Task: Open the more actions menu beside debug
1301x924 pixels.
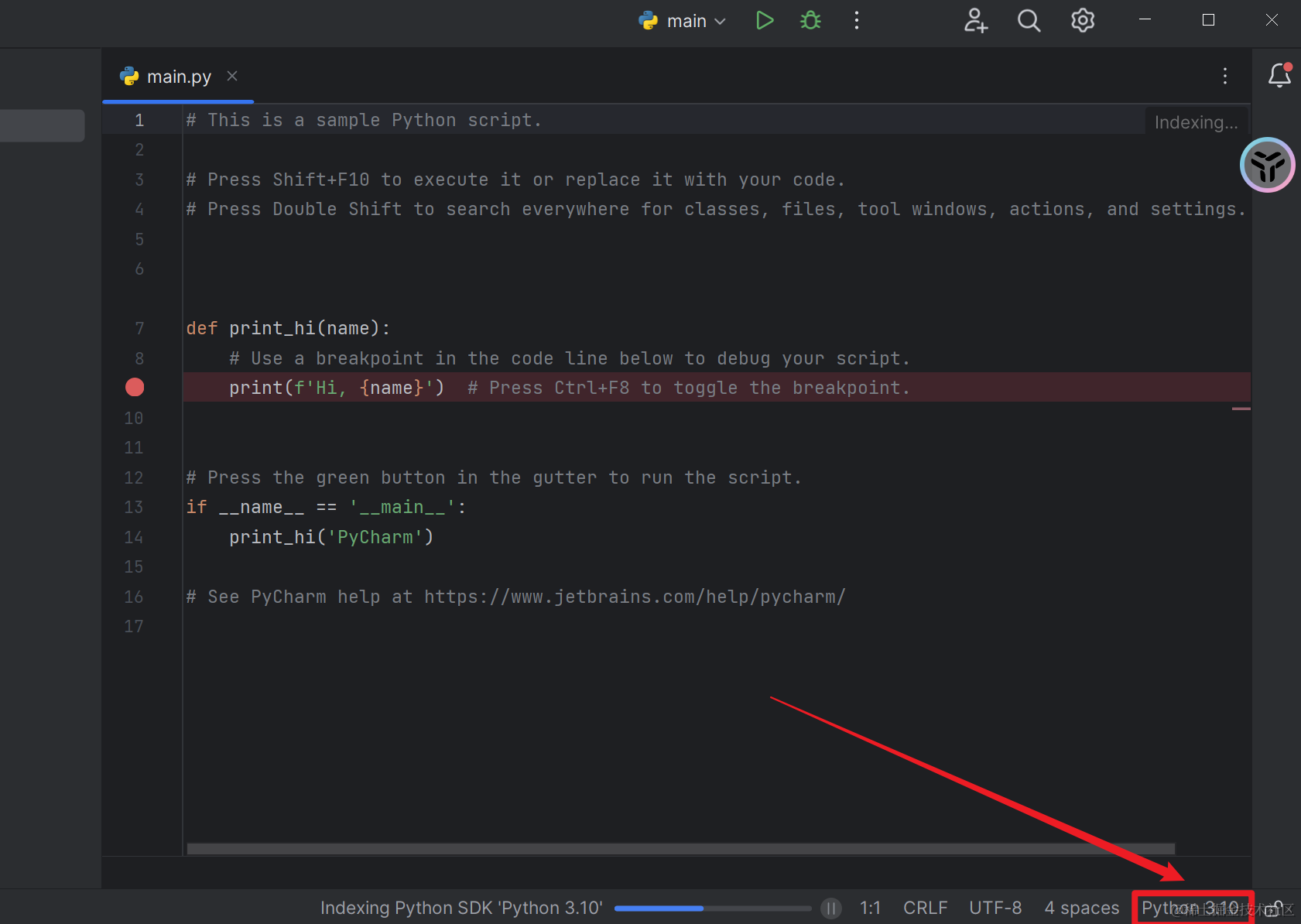Action: (856, 20)
